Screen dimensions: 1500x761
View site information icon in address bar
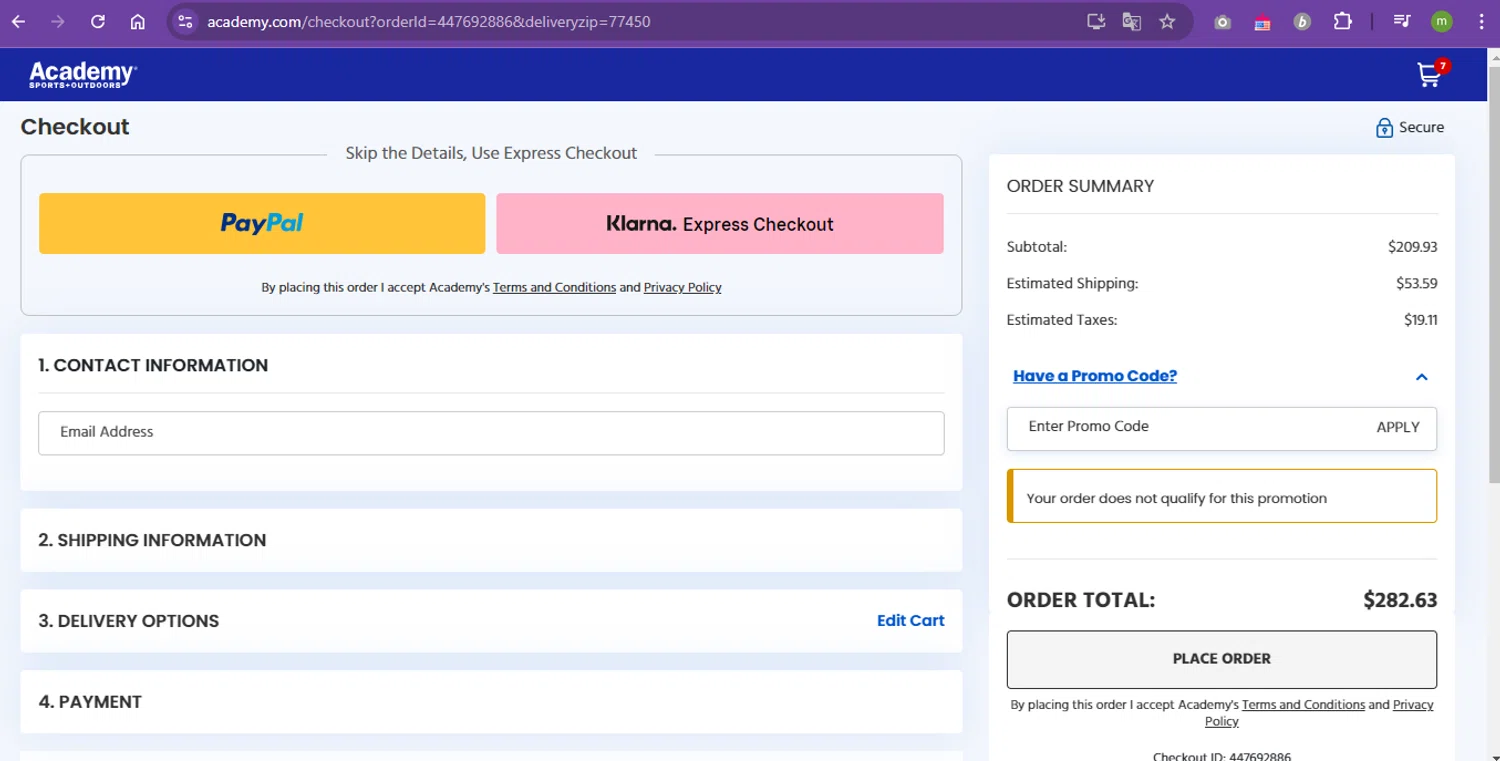point(185,21)
